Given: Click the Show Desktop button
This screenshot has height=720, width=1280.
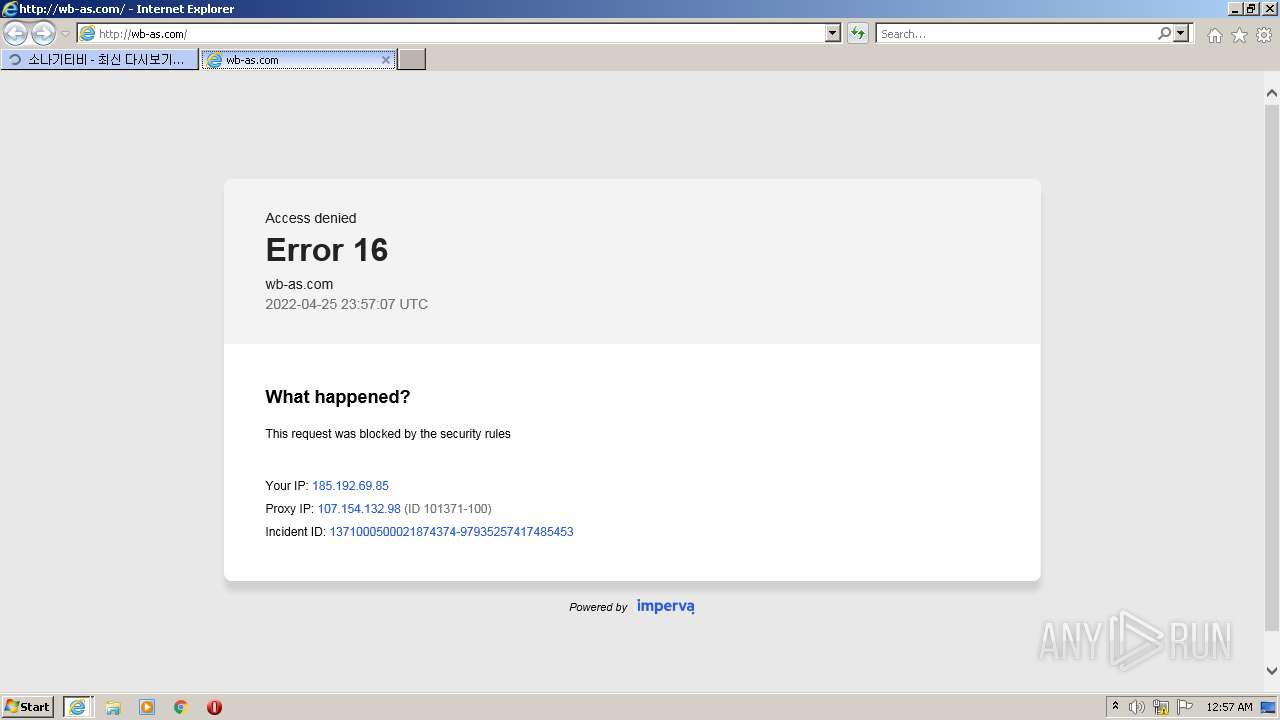Looking at the screenshot, I should click(x=1269, y=707).
